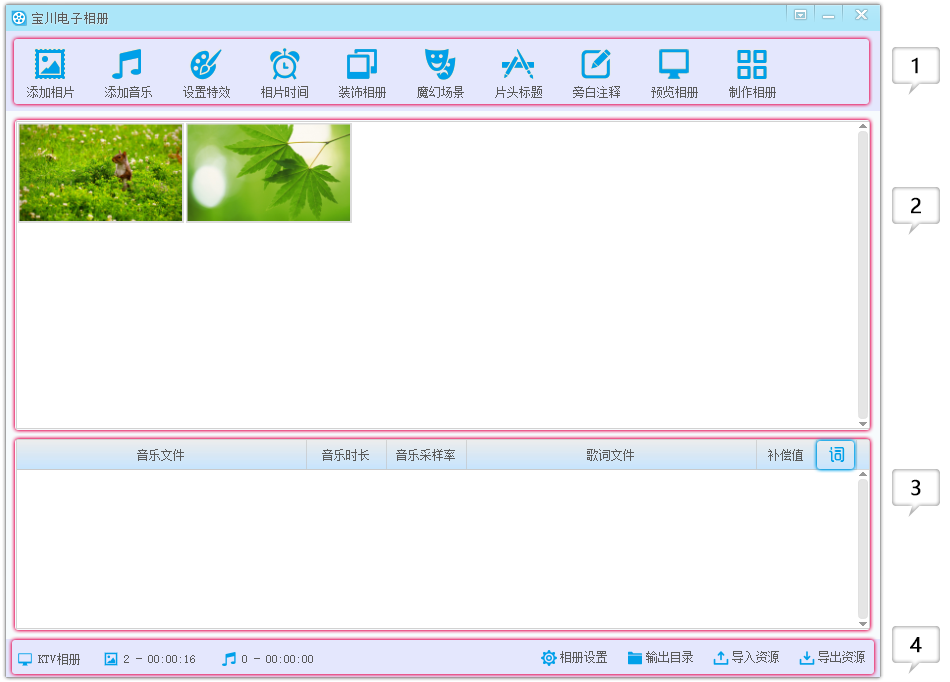
Task: Select the 装饰相册 decorate album tool
Action: coord(362,73)
